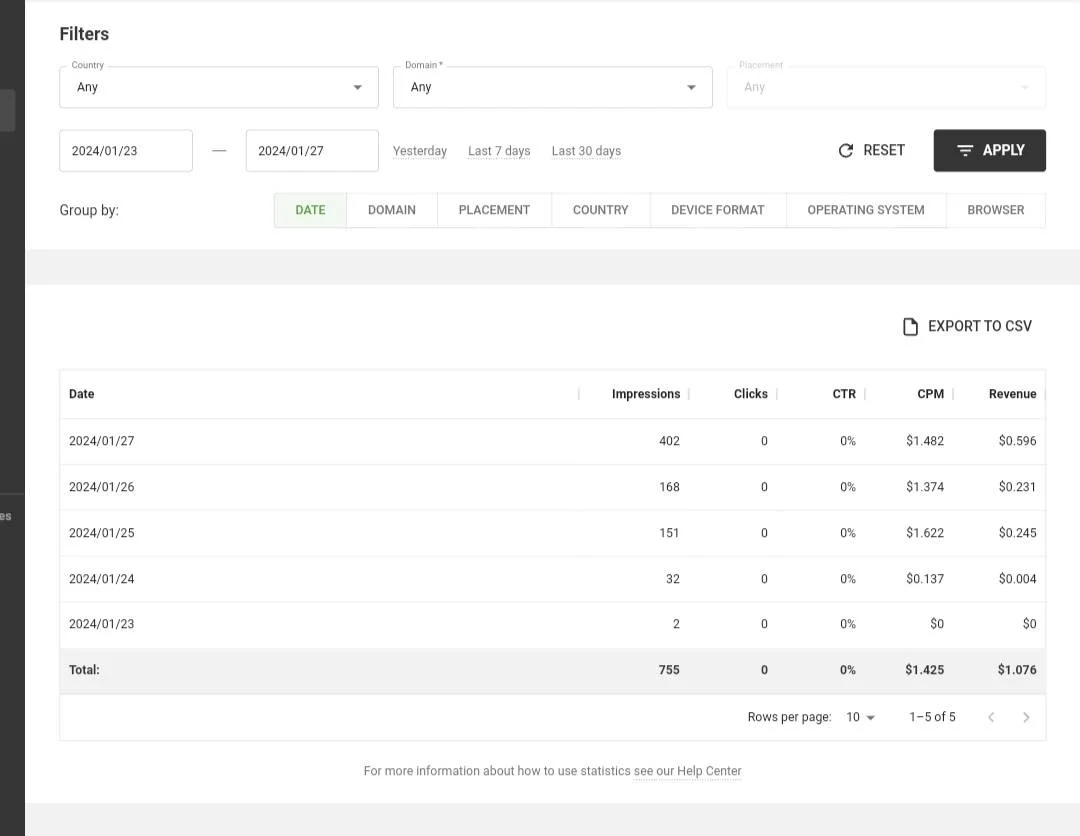The height and width of the screenshot is (836, 1080).
Task: Click the 2024/01/26 date row cell
Action: coord(101,487)
